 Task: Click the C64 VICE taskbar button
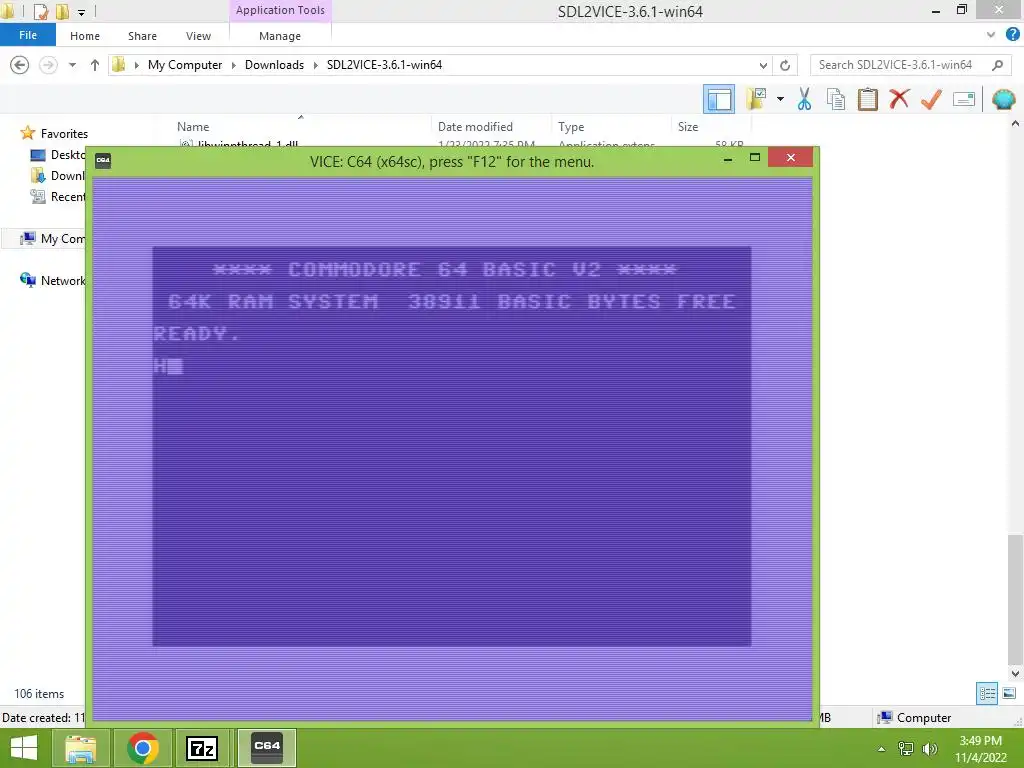[x=266, y=748]
